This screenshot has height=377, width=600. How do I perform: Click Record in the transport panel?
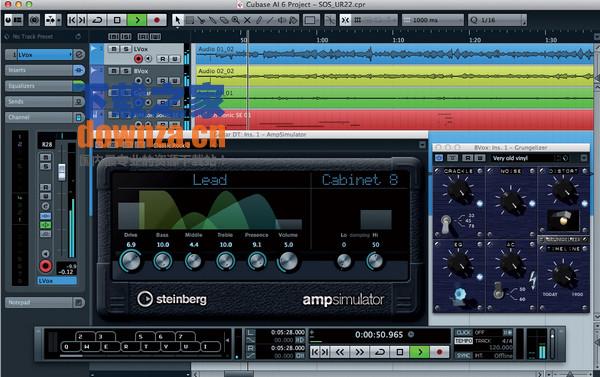point(439,352)
